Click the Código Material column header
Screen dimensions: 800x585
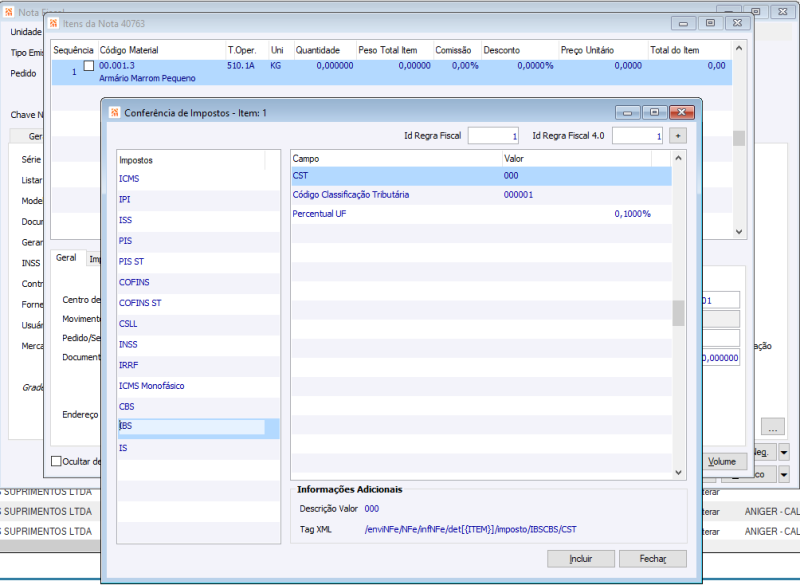[x=161, y=50]
